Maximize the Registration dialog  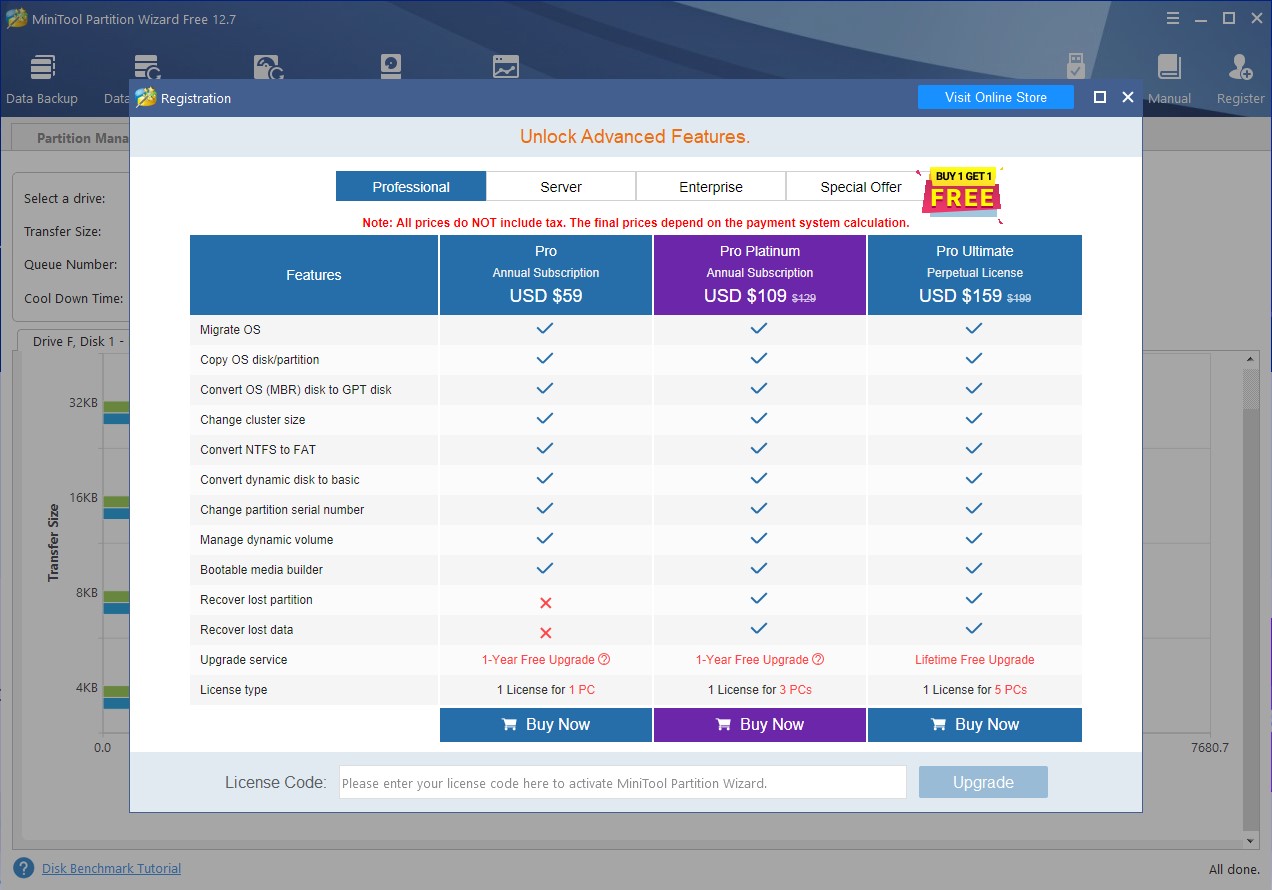pyautogui.click(x=1100, y=97)
